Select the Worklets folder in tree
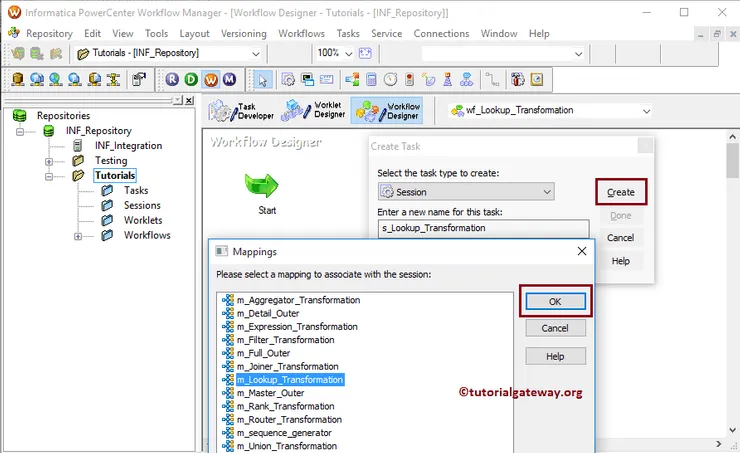Screen dimensions: 740x453 143,220
